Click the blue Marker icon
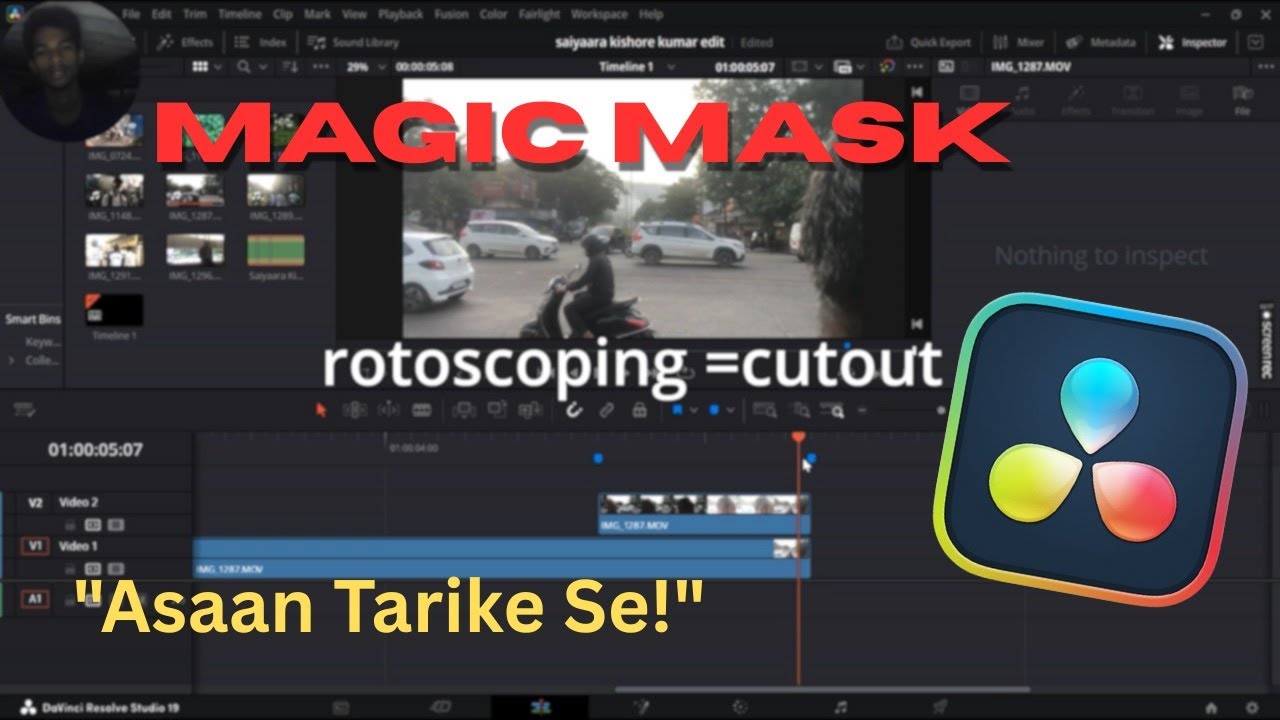1280x720 pixels. pyautogui.click(x=714, y=409)
